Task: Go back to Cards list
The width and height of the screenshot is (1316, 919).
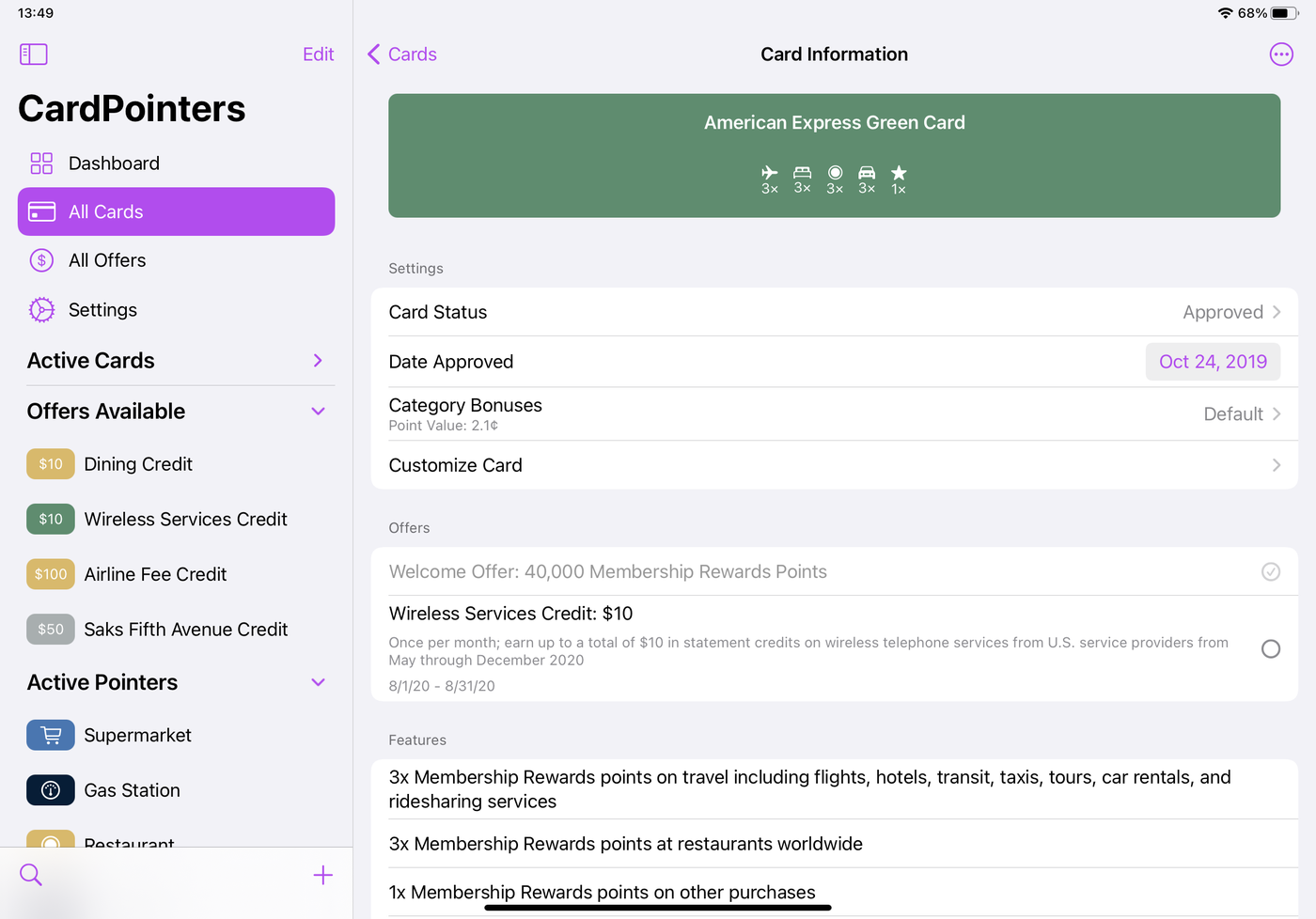Action: coord(402,55)
